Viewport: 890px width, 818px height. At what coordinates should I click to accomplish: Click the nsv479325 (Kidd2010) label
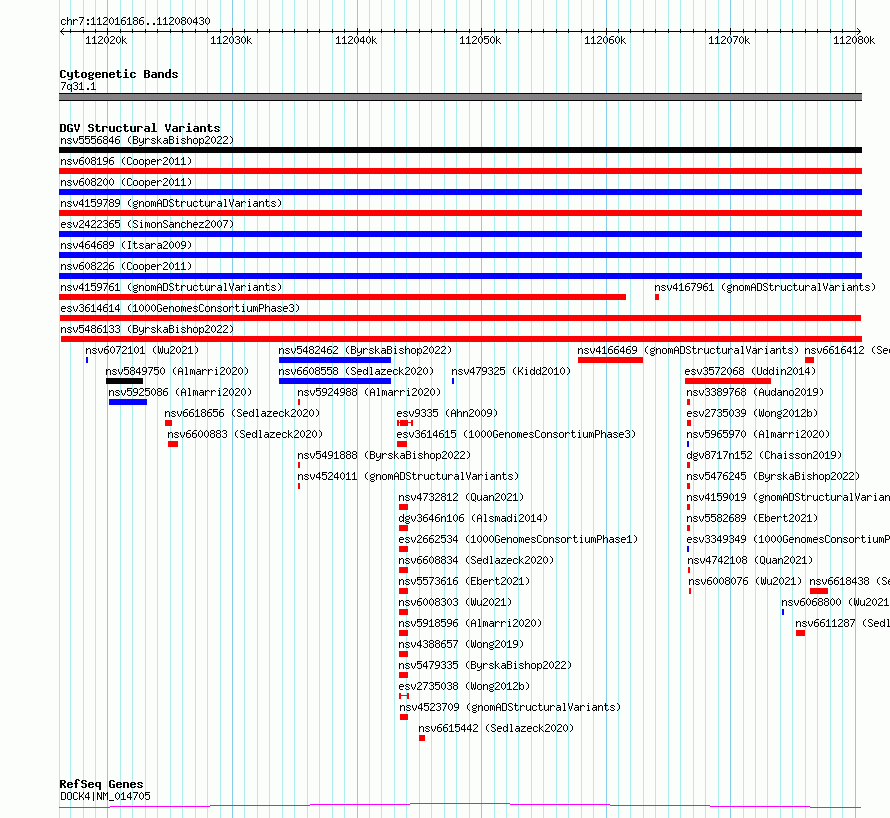pos(511,371)
